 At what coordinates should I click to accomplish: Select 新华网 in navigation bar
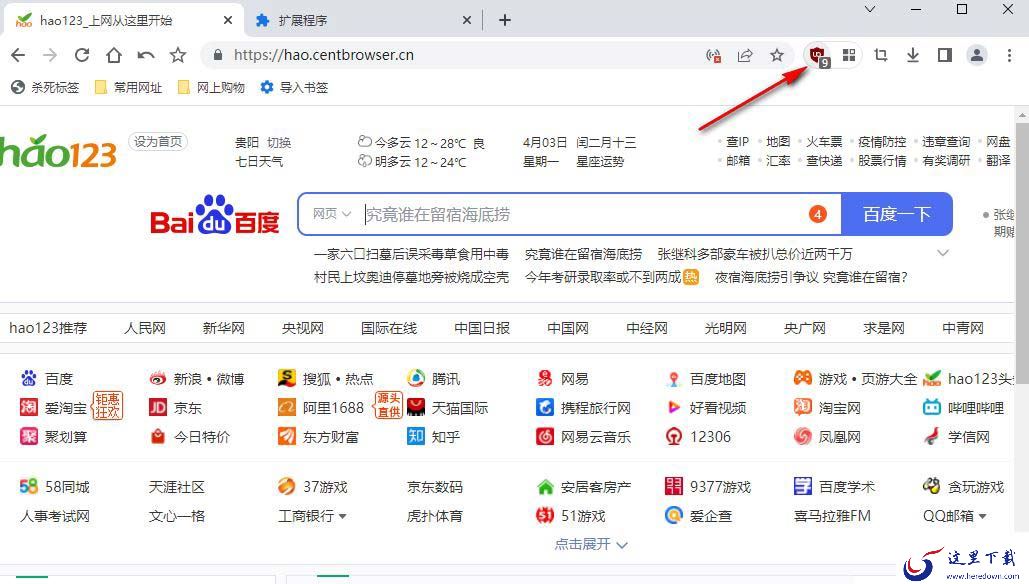(x=224, y=328)
